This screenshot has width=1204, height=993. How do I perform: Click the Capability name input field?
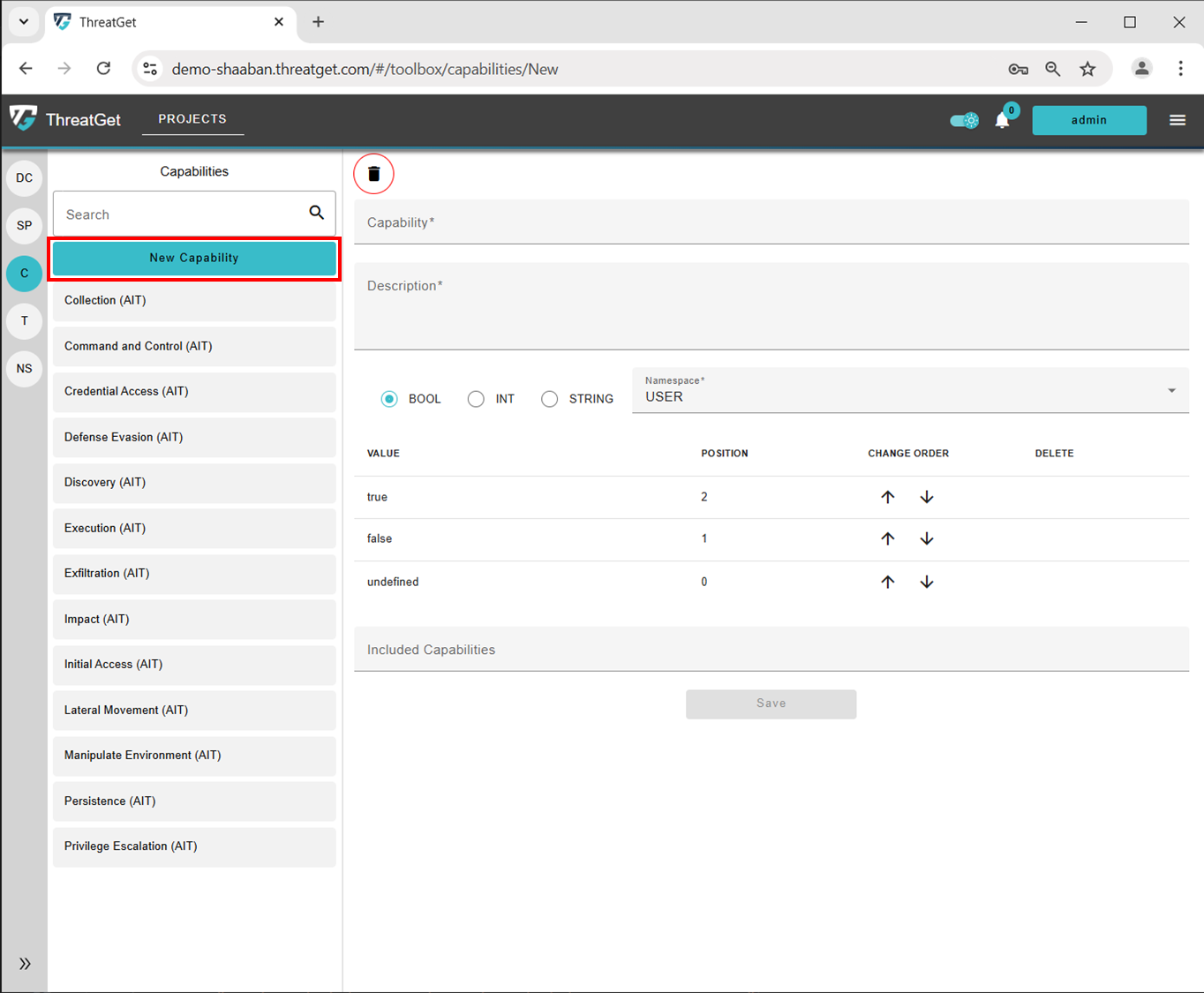pyautogui.click(x=771, y=222)
